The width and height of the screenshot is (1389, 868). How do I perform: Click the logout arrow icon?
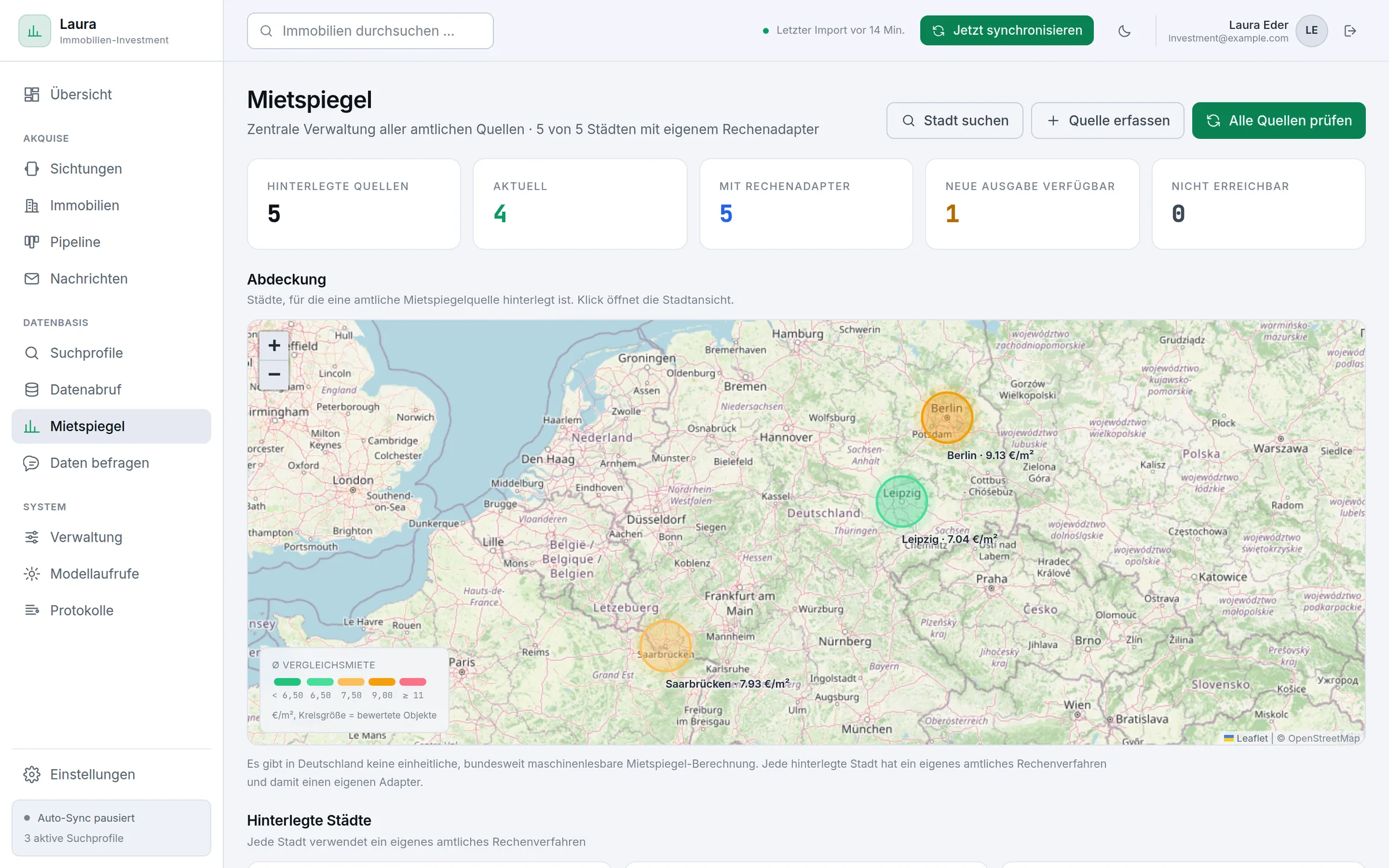(1350, 31)
